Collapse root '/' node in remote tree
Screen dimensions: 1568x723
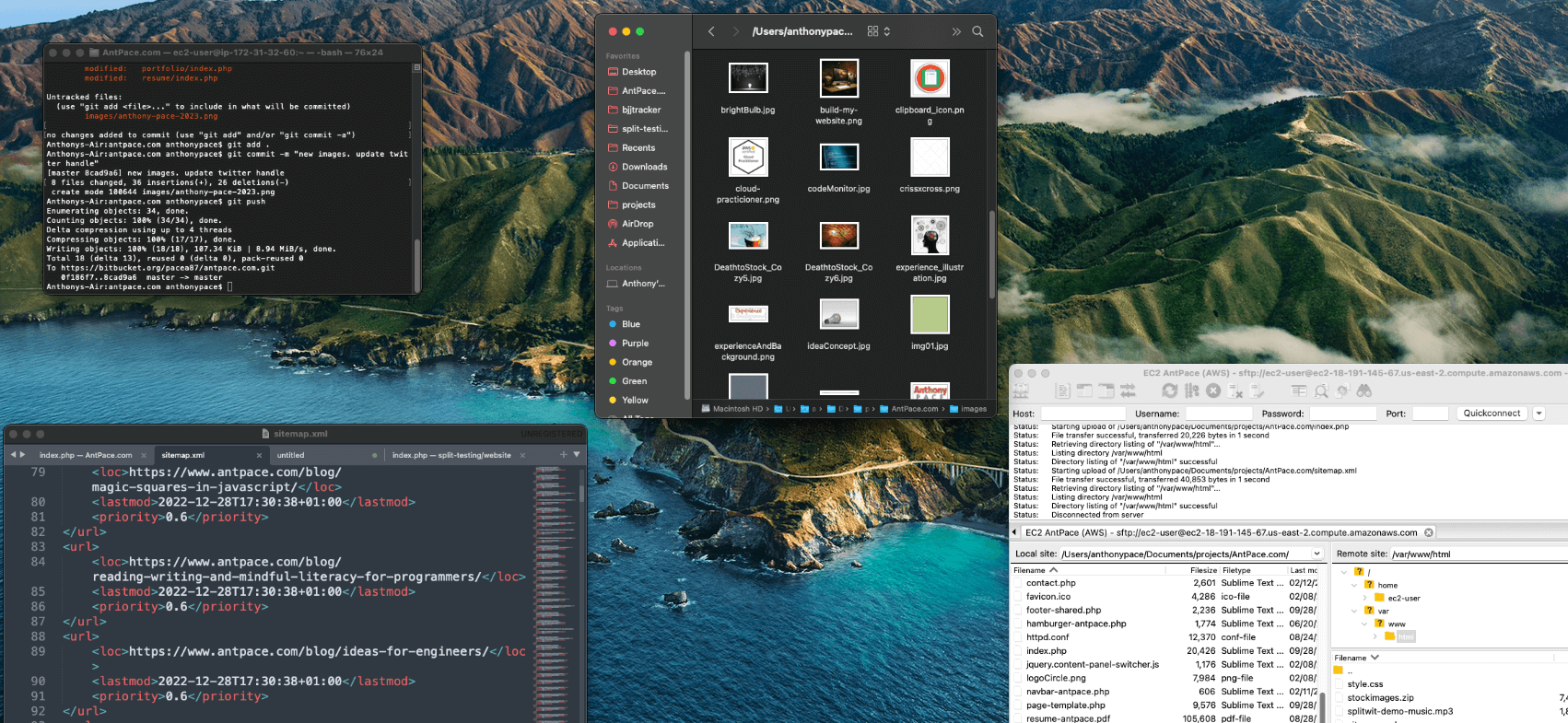pyautogui.click(x=1344, y=572)
